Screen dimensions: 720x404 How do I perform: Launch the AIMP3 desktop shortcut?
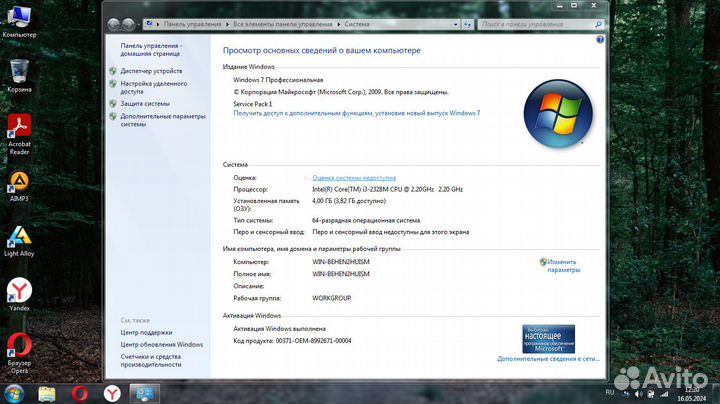click(19, 186)
